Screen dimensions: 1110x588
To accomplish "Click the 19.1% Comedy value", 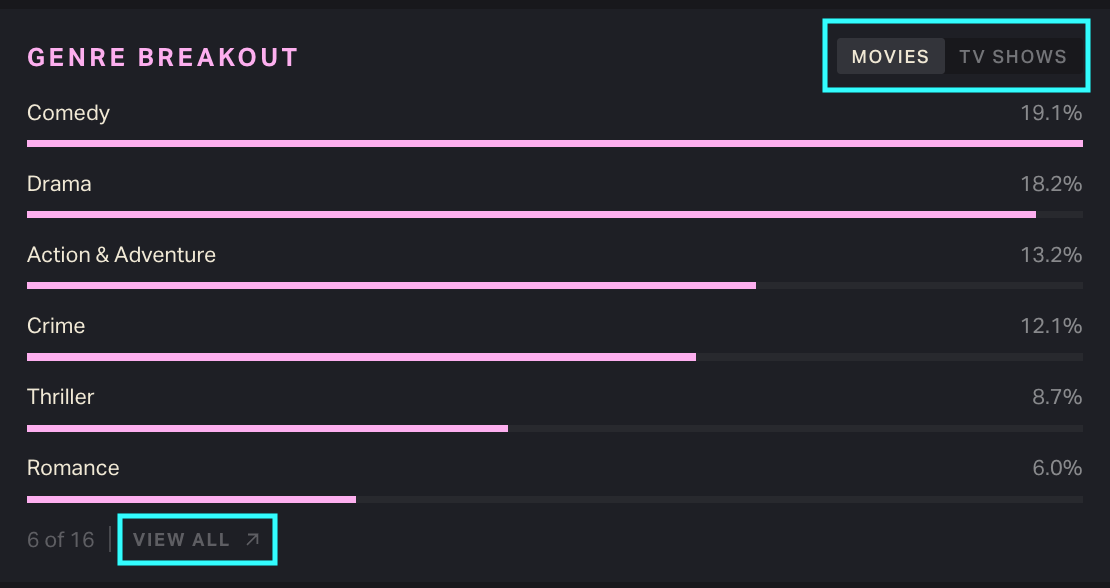I will coord(1050,113).
